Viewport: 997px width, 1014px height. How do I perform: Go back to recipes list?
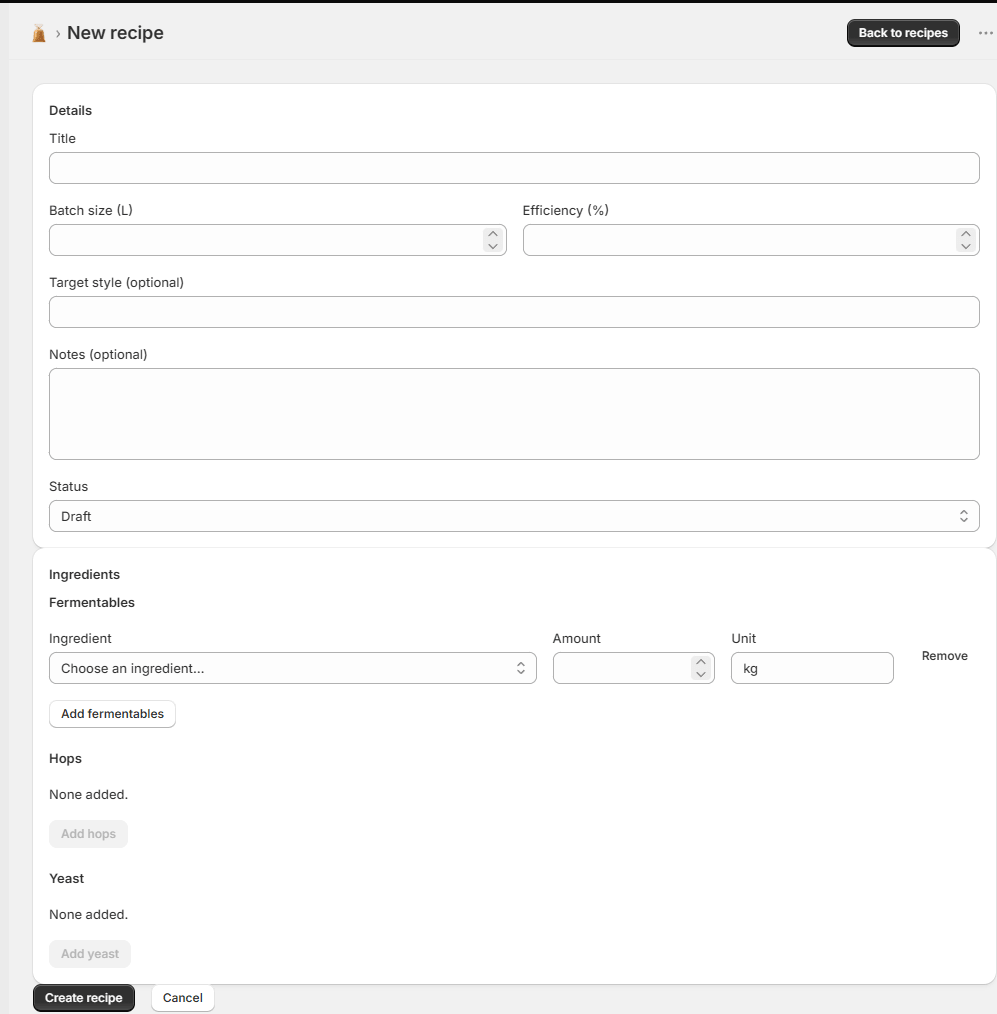coord(903,33)
